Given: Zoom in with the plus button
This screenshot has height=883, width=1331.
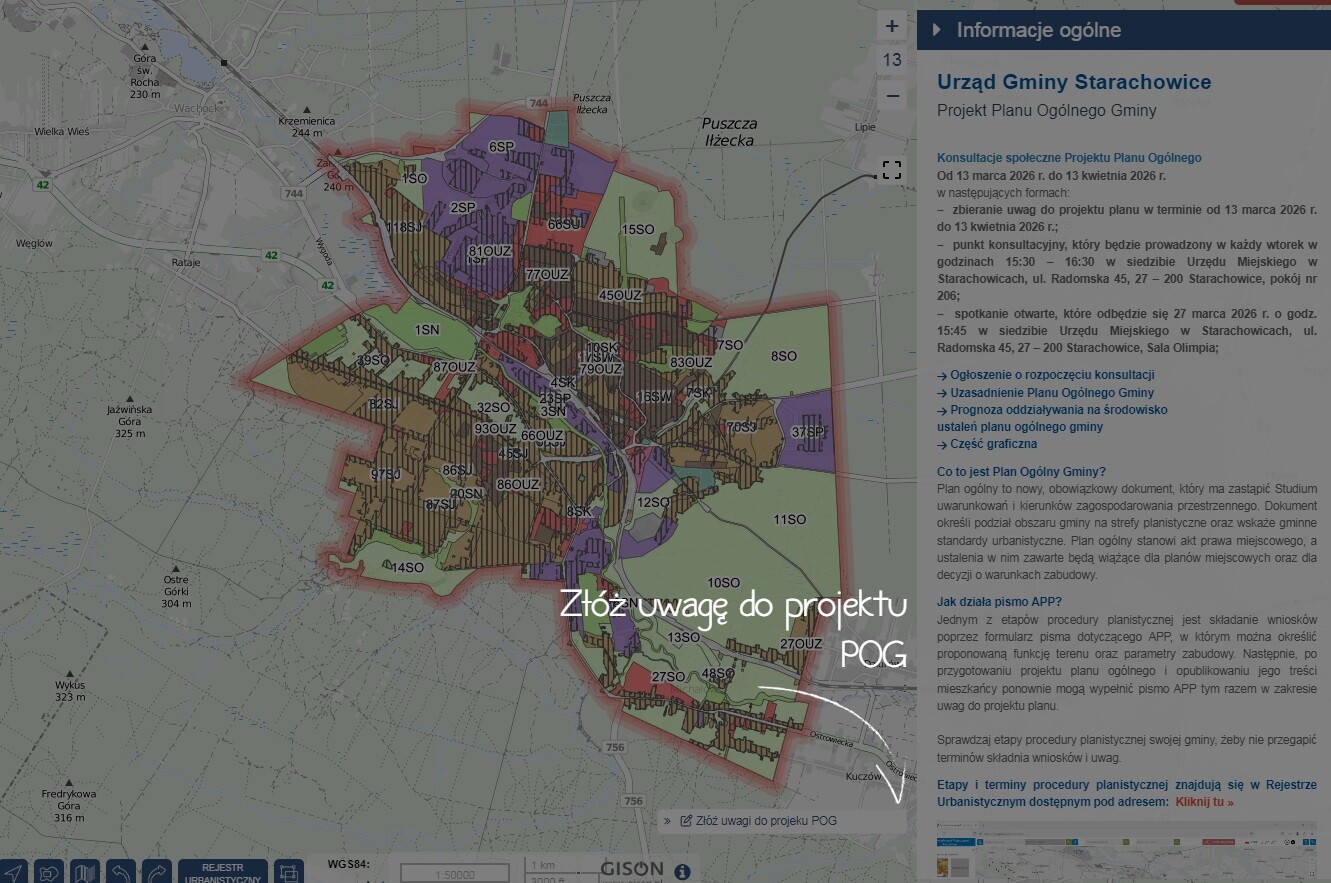Looking at the screenshot, I should click(892, 27).
